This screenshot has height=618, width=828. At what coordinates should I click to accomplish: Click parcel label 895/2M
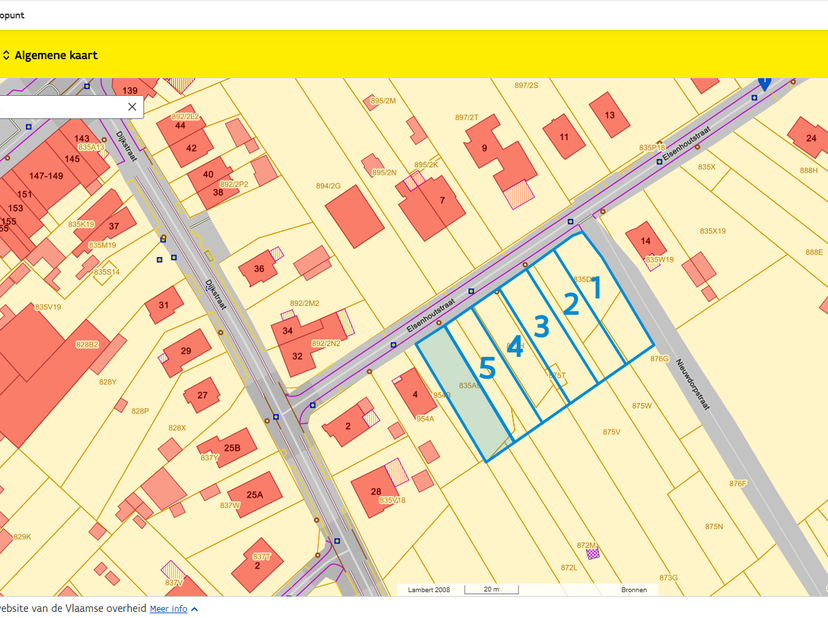pos(383,100)
